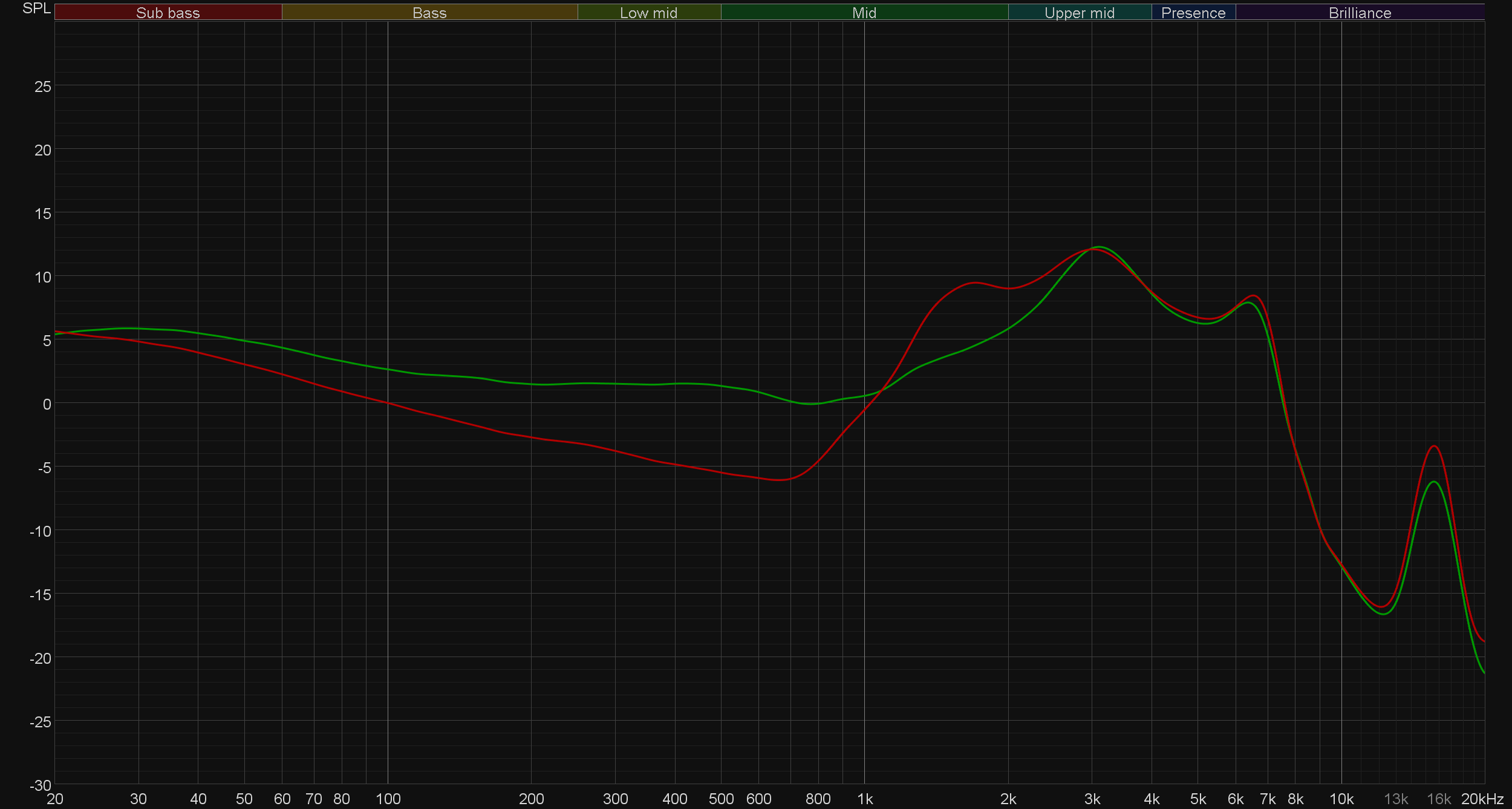Click the 100 Hz frequency axis label
Viewport: 1512px width, 809px height.
tap(388, 799)
